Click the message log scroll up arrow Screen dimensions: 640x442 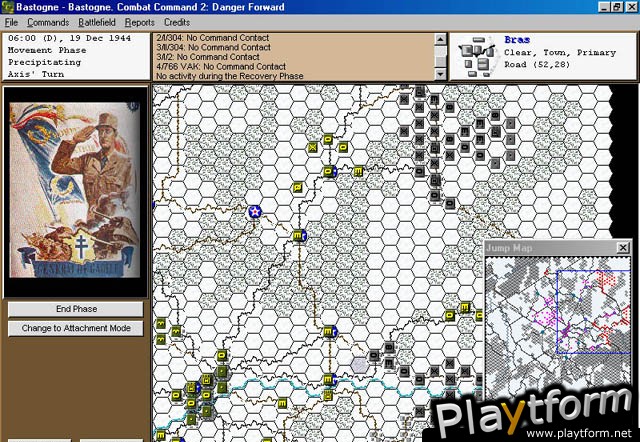tap(440, 39)
